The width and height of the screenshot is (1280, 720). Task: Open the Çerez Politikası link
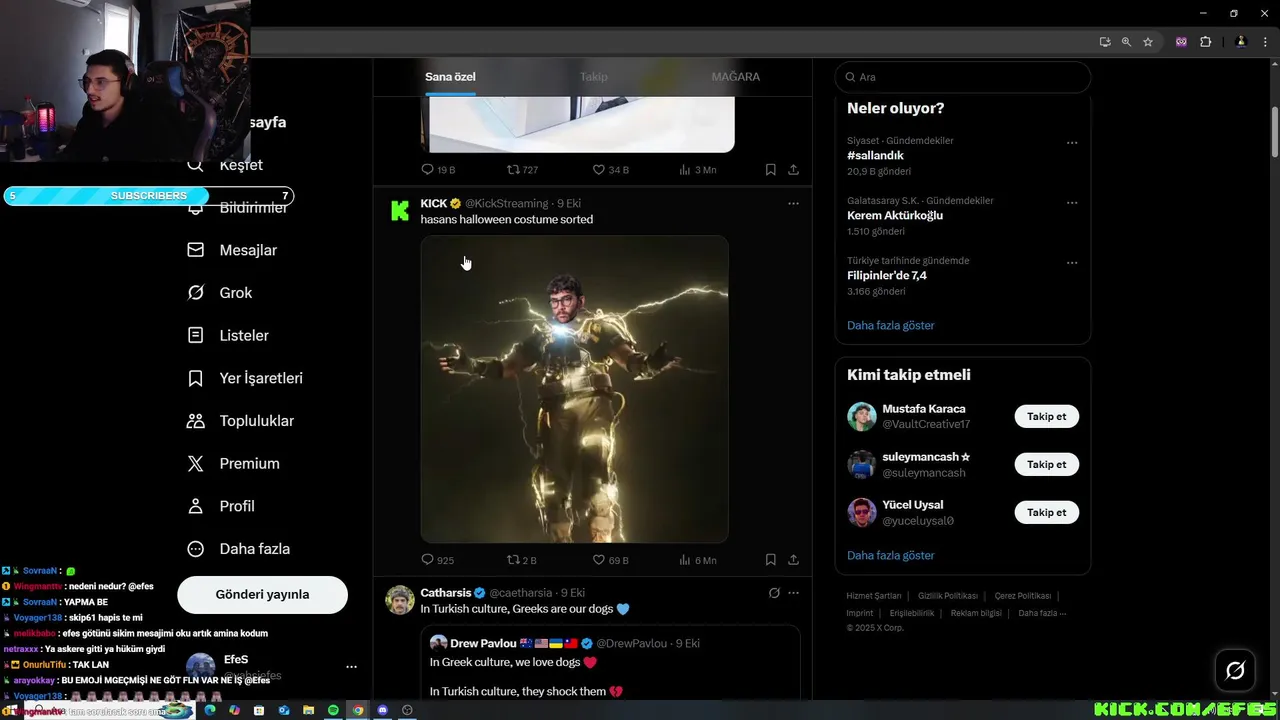click(x=1022, y=596)
